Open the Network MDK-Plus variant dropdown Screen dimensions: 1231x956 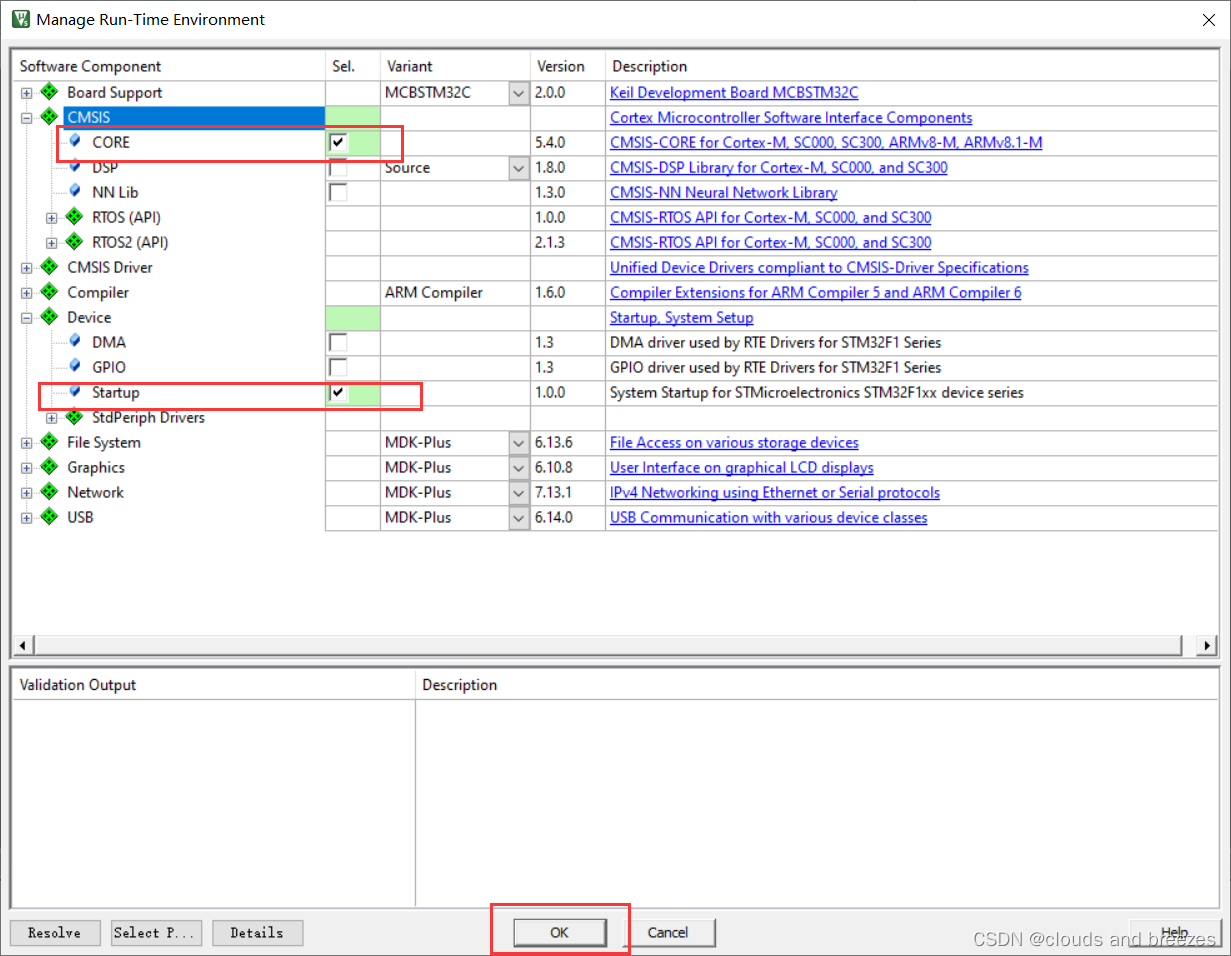pyautogui.click(x=519, y=492)
